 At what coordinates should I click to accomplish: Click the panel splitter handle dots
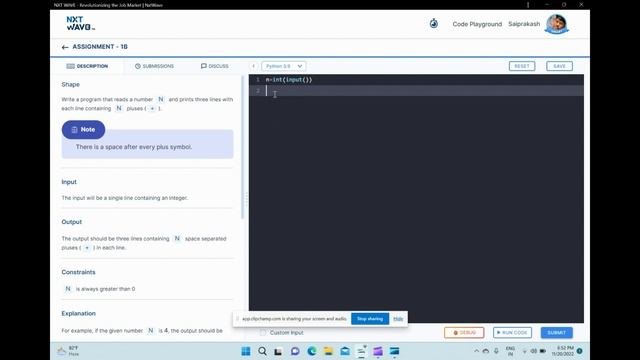(x=246, y=199)
